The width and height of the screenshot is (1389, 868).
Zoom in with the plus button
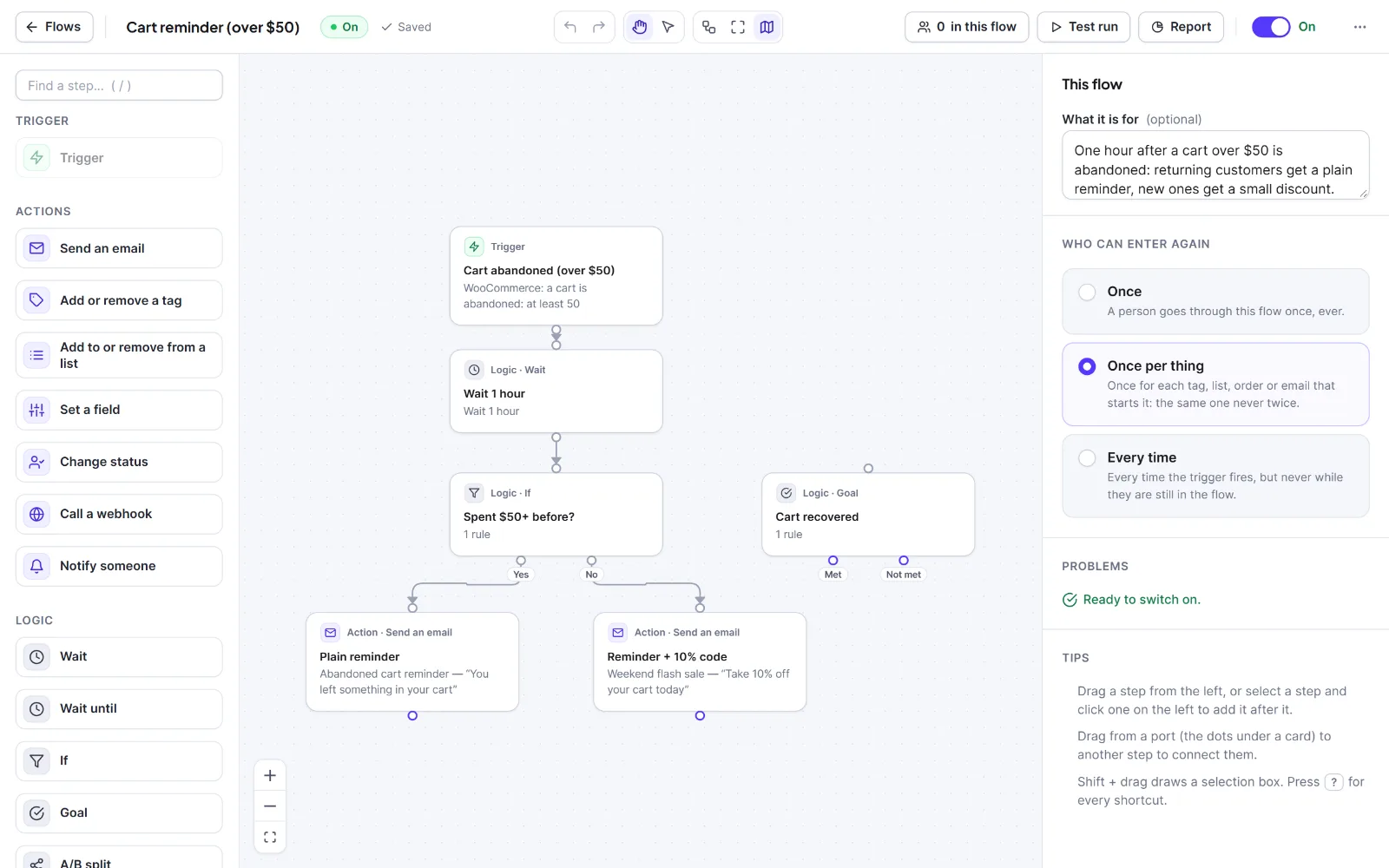270,776
